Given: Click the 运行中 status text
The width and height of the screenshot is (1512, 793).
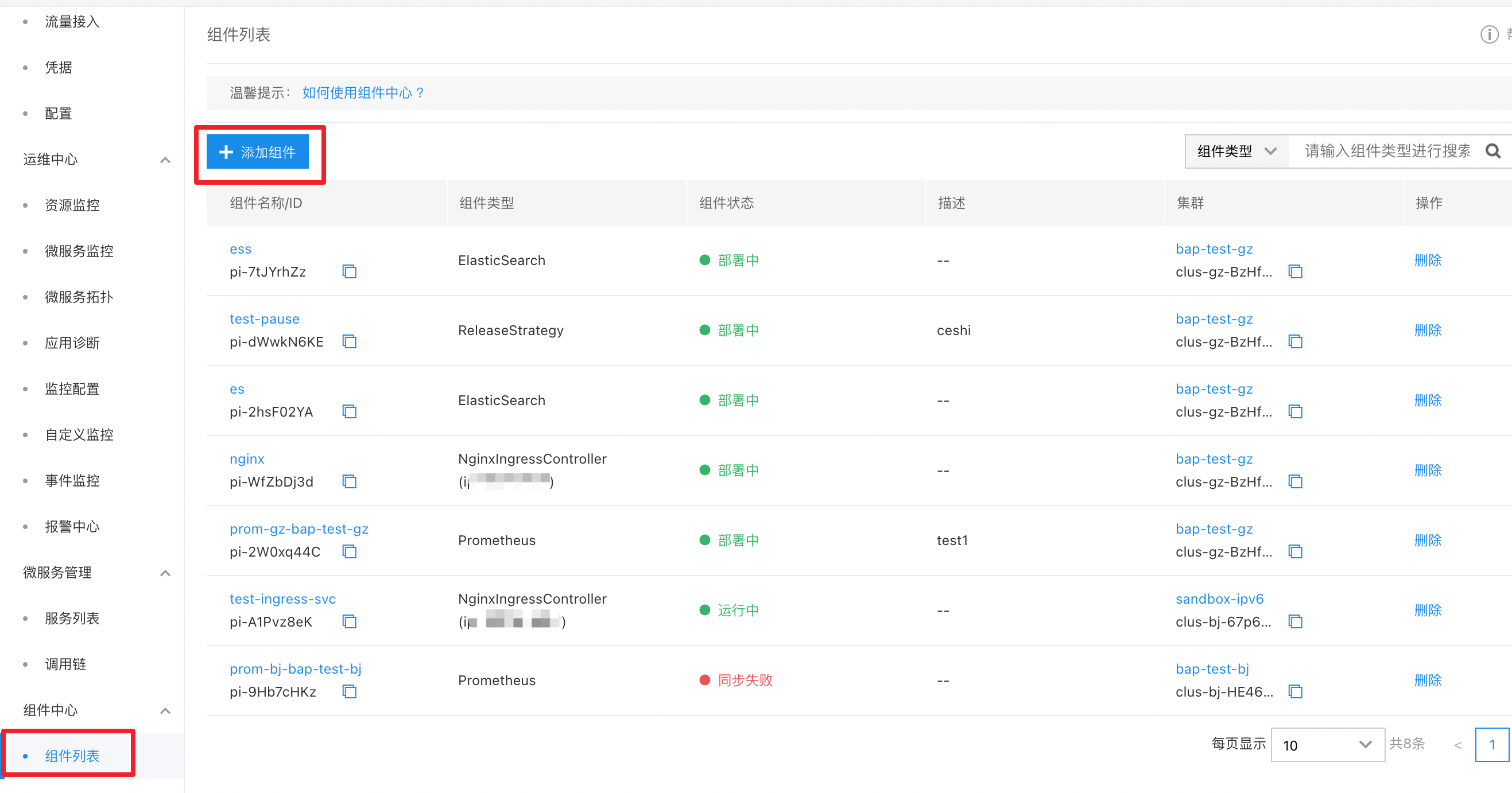Looking at the screenshot, I should [x=738, y=611].
